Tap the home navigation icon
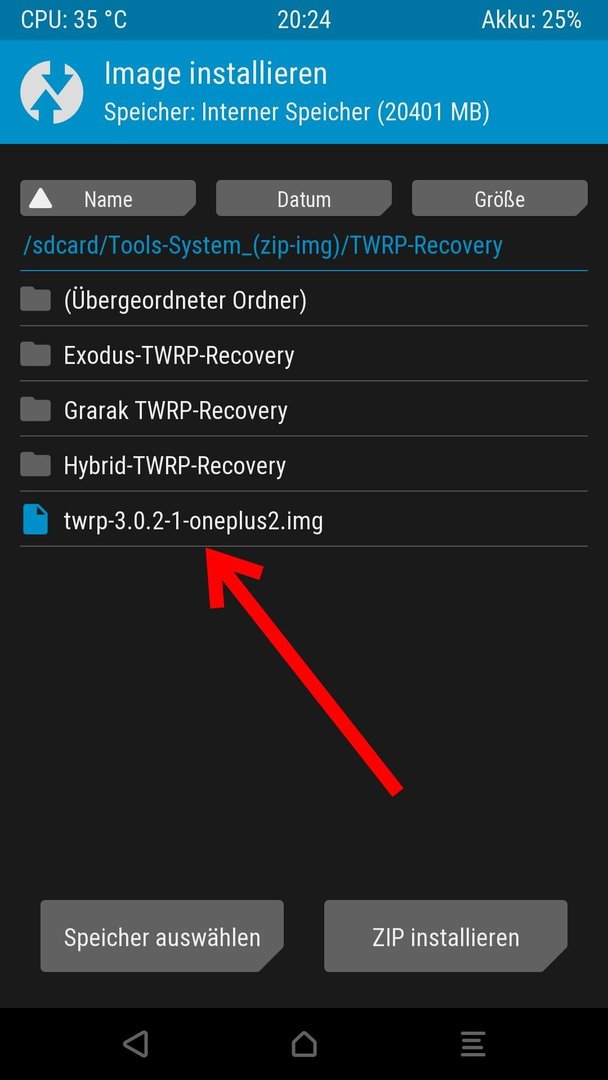The width and height of the screenshot is (608, 1080). click(304, 1044)
